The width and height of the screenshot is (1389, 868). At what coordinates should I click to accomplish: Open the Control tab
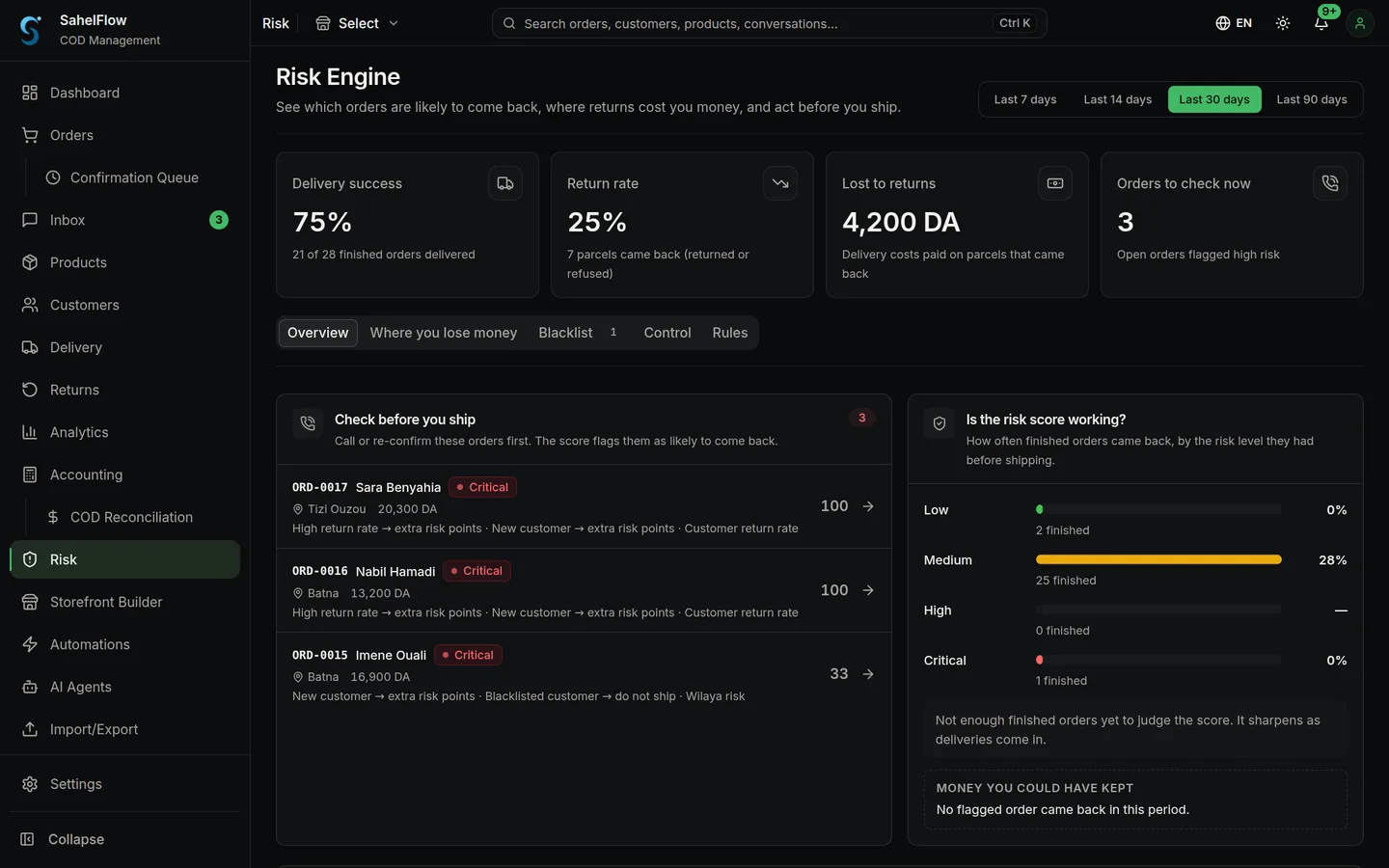pyautogui.click(x=667, y=333)
